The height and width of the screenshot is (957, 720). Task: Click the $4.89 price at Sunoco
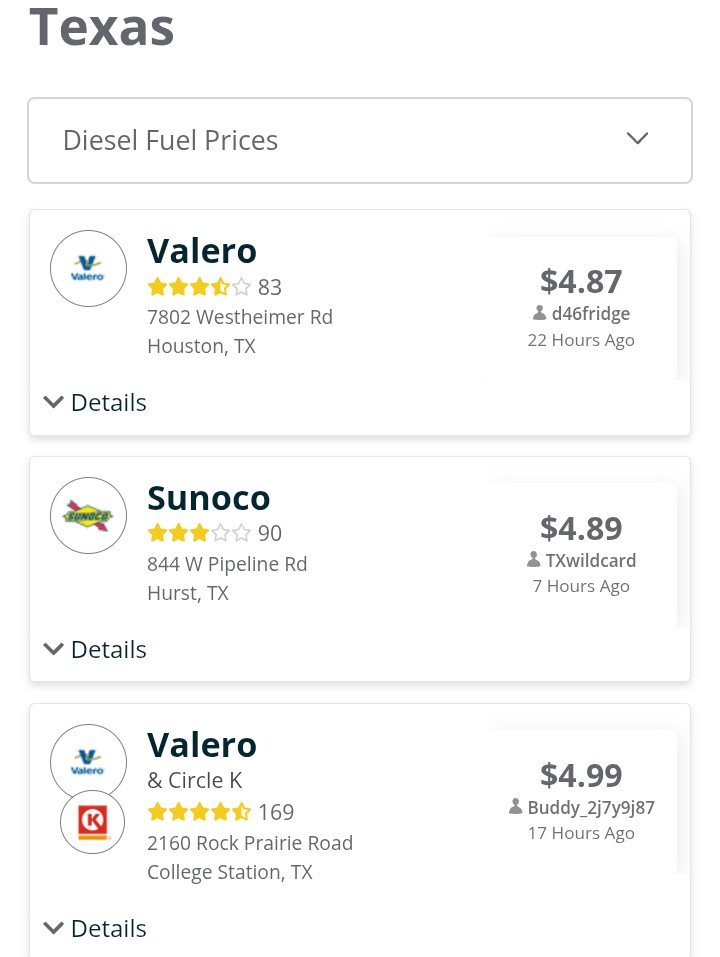tap(581, 528)
